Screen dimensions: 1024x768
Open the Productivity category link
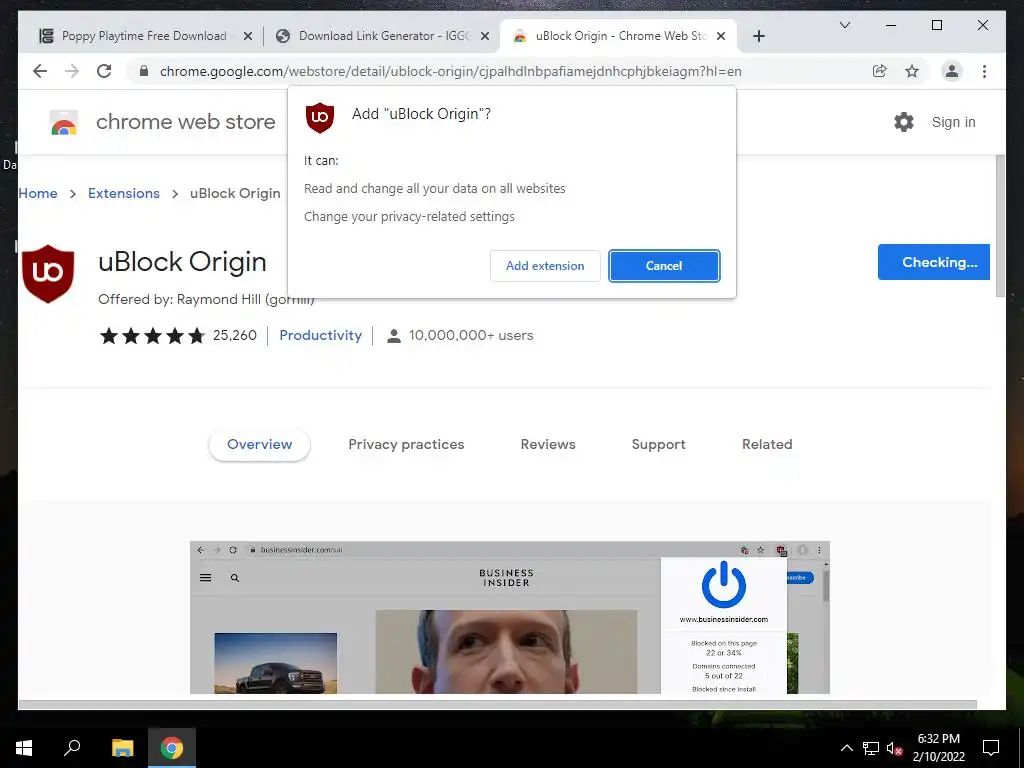(321, 335)
